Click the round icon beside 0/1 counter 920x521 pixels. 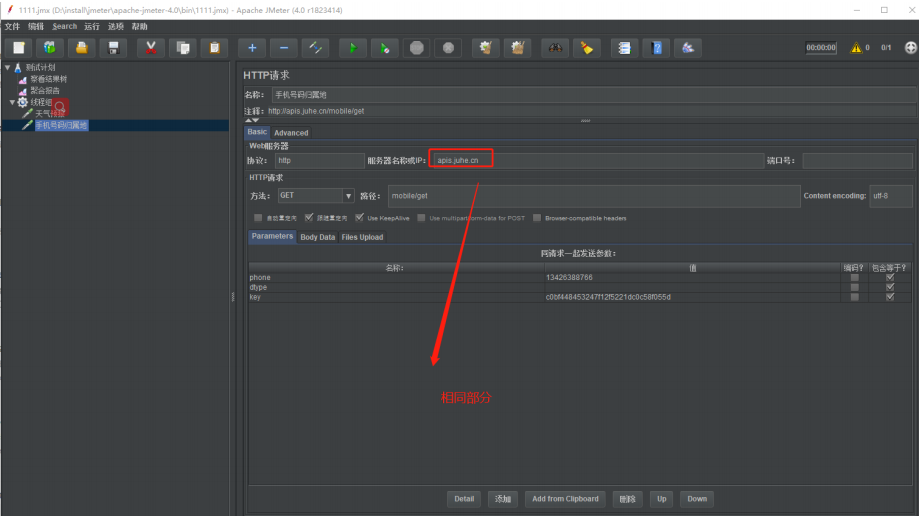coord(910,48)
